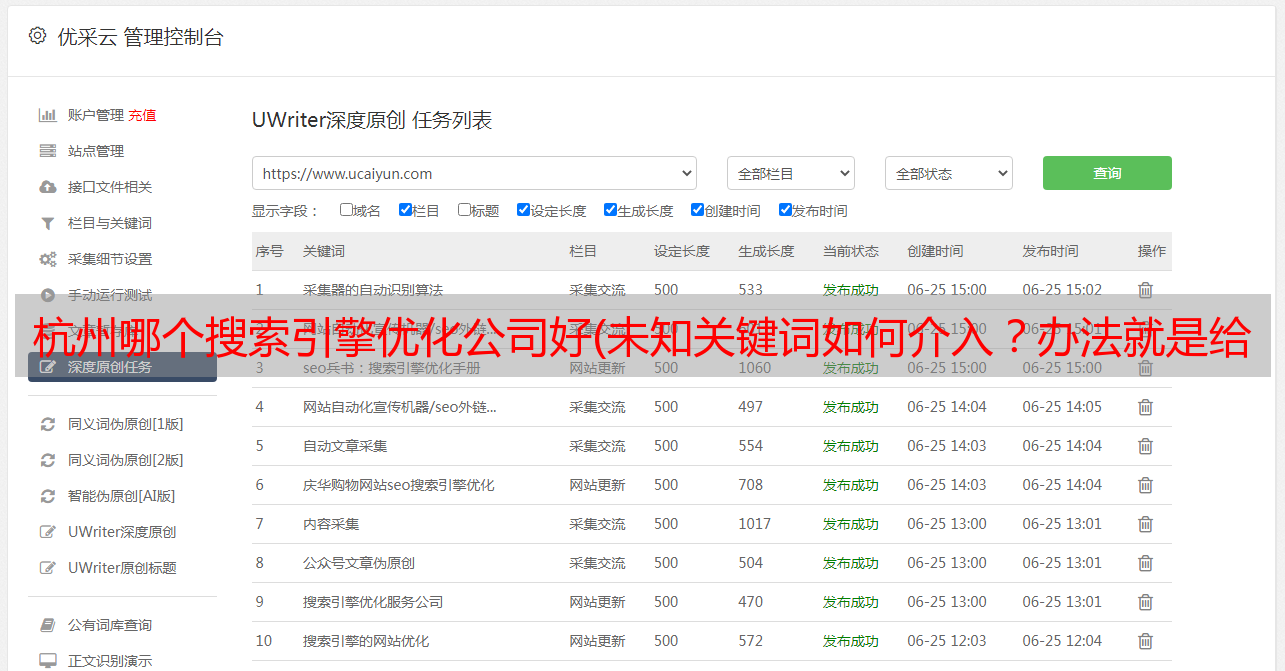This screenshot has width=1285, height=671.
Task: Click the funnel icon for 栏目与关键词
Action: pos(47,223)
